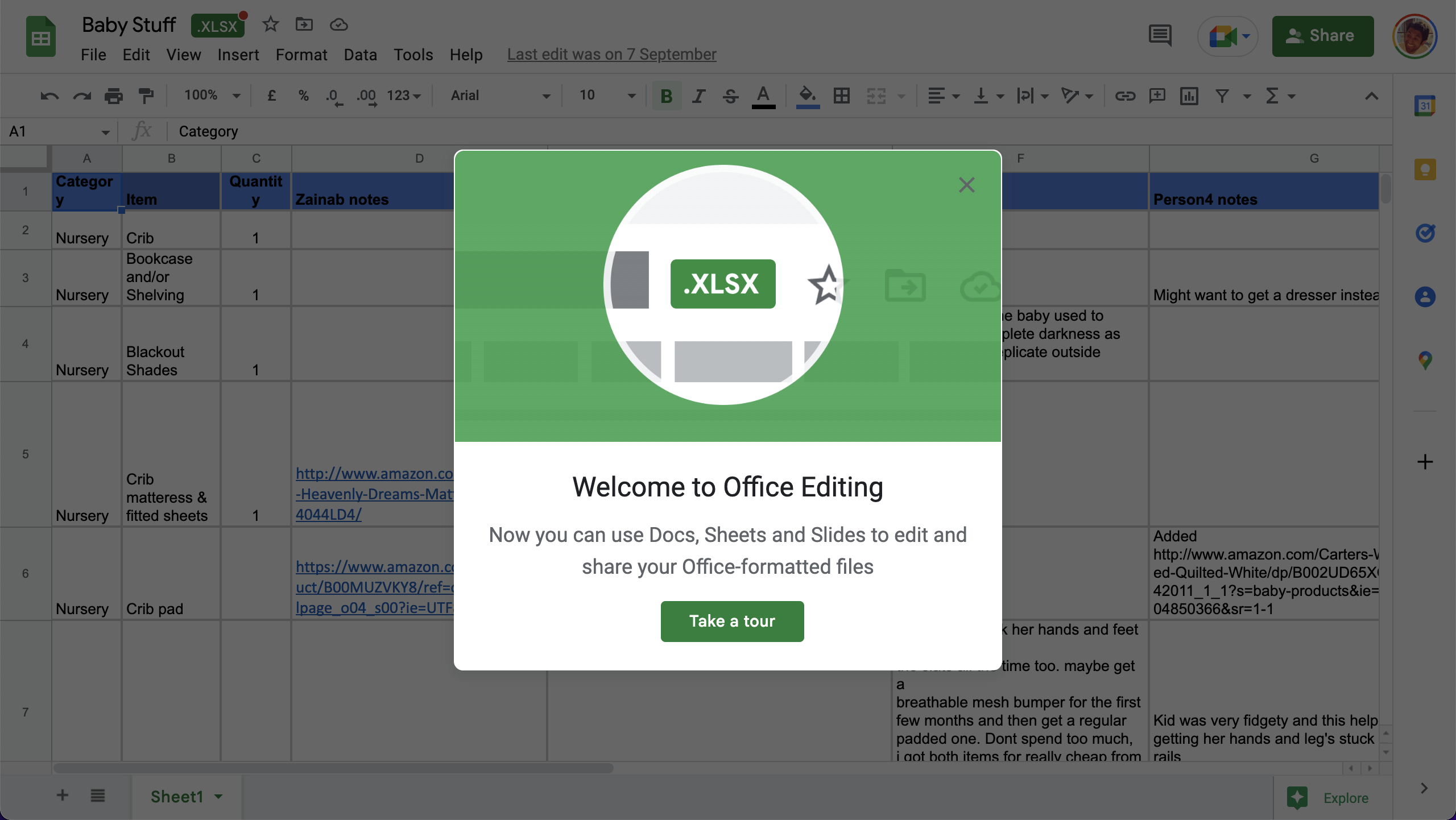The image size is (1456, 820).
Task: Format as currency with pound icon
Action: point(272,96)
